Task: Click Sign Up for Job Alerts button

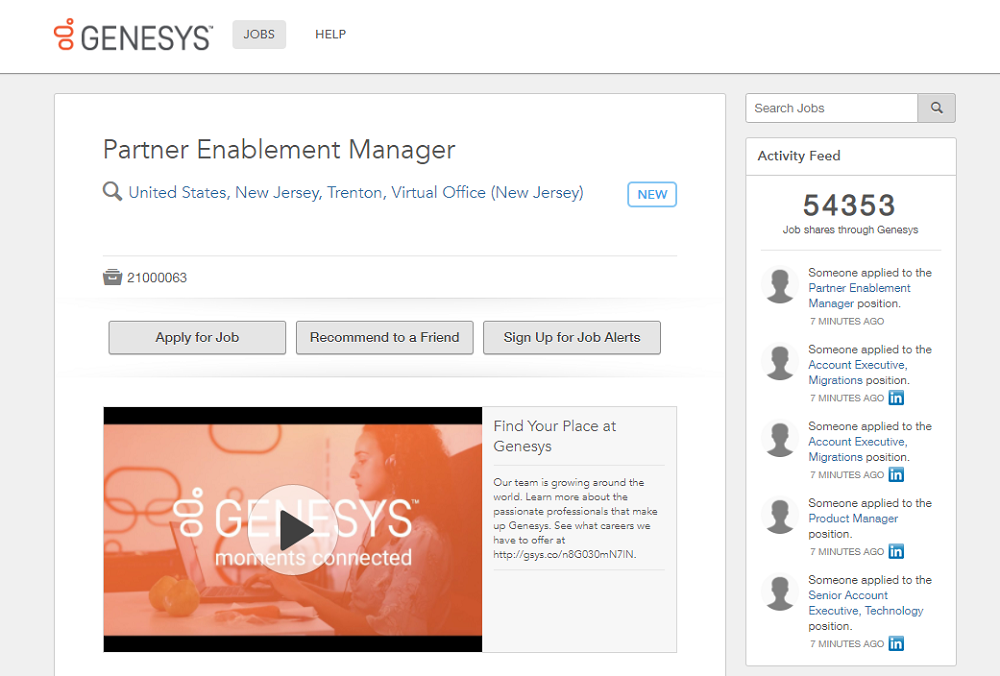Action: point(572,337)
